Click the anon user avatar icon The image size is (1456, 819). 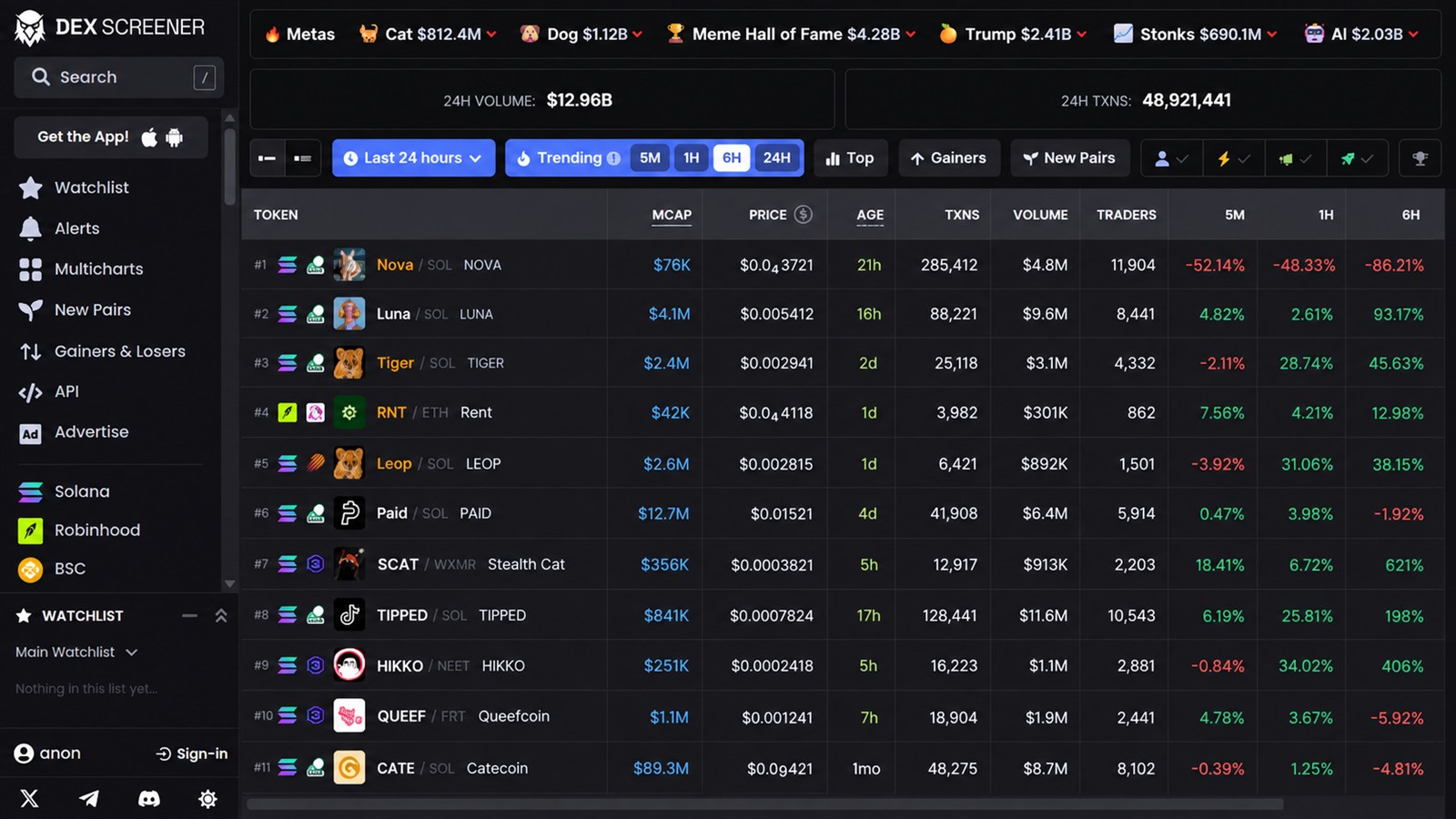click(25, 753)
